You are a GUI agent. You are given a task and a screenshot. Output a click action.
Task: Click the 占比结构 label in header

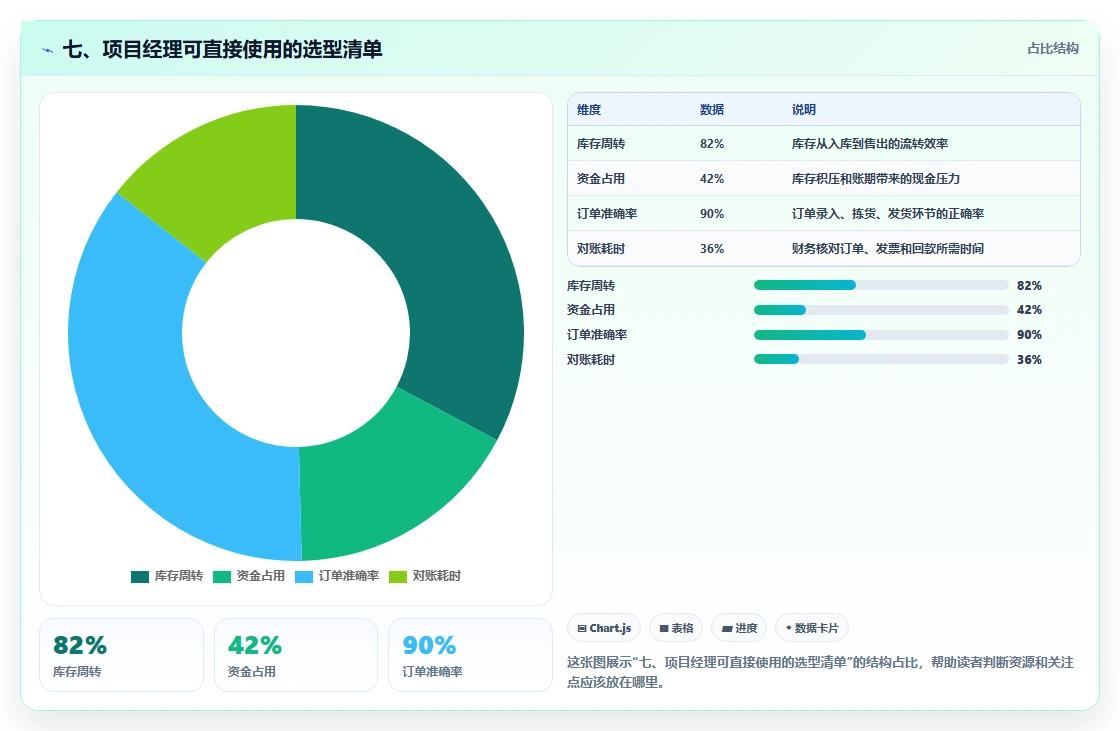coord(1052,49)
